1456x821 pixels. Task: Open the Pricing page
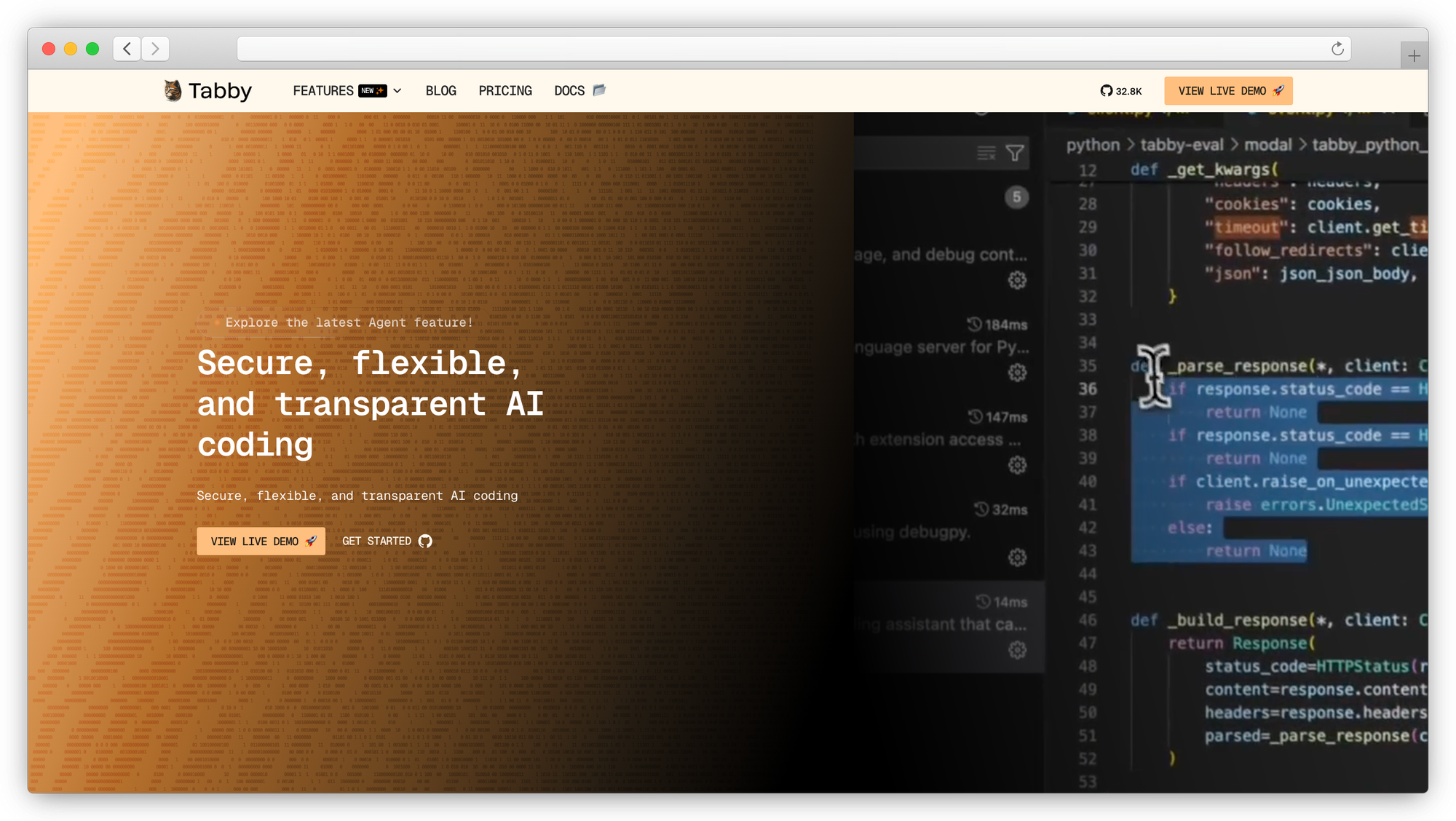(505, 91)
